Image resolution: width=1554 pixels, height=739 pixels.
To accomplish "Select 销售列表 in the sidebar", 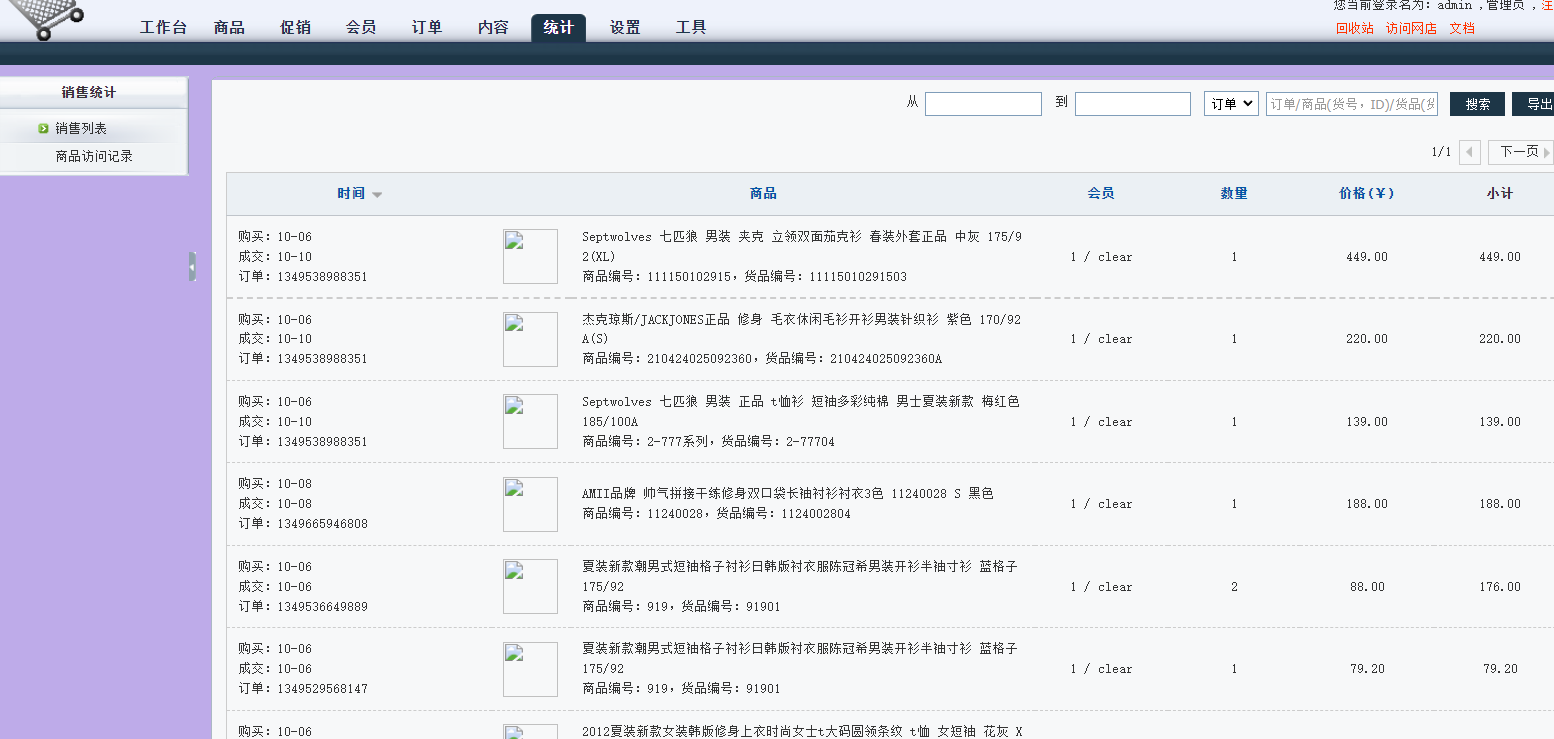I will coord(81,128).
